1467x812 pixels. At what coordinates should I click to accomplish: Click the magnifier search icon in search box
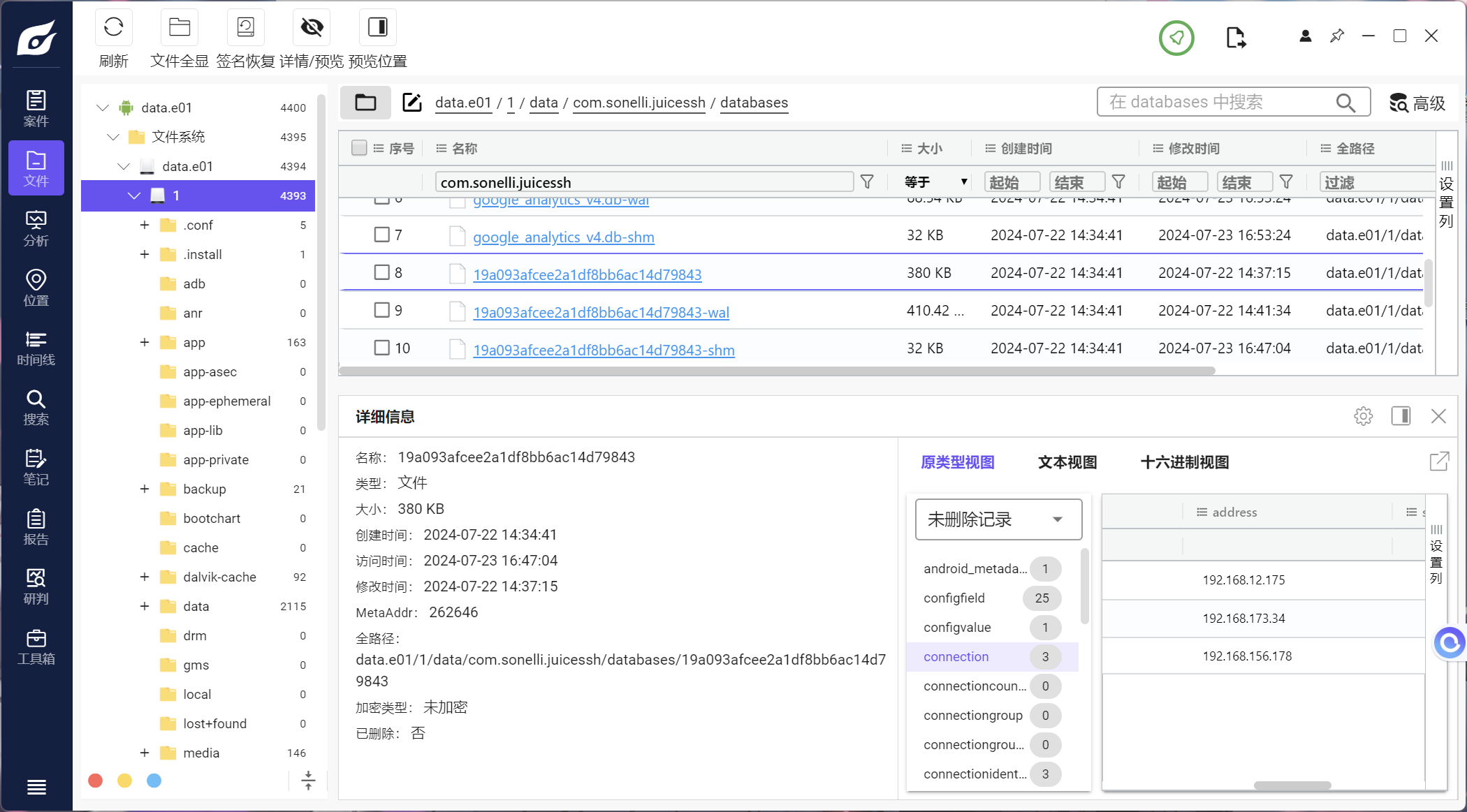pyautogui.click(x=1345, y=103)
